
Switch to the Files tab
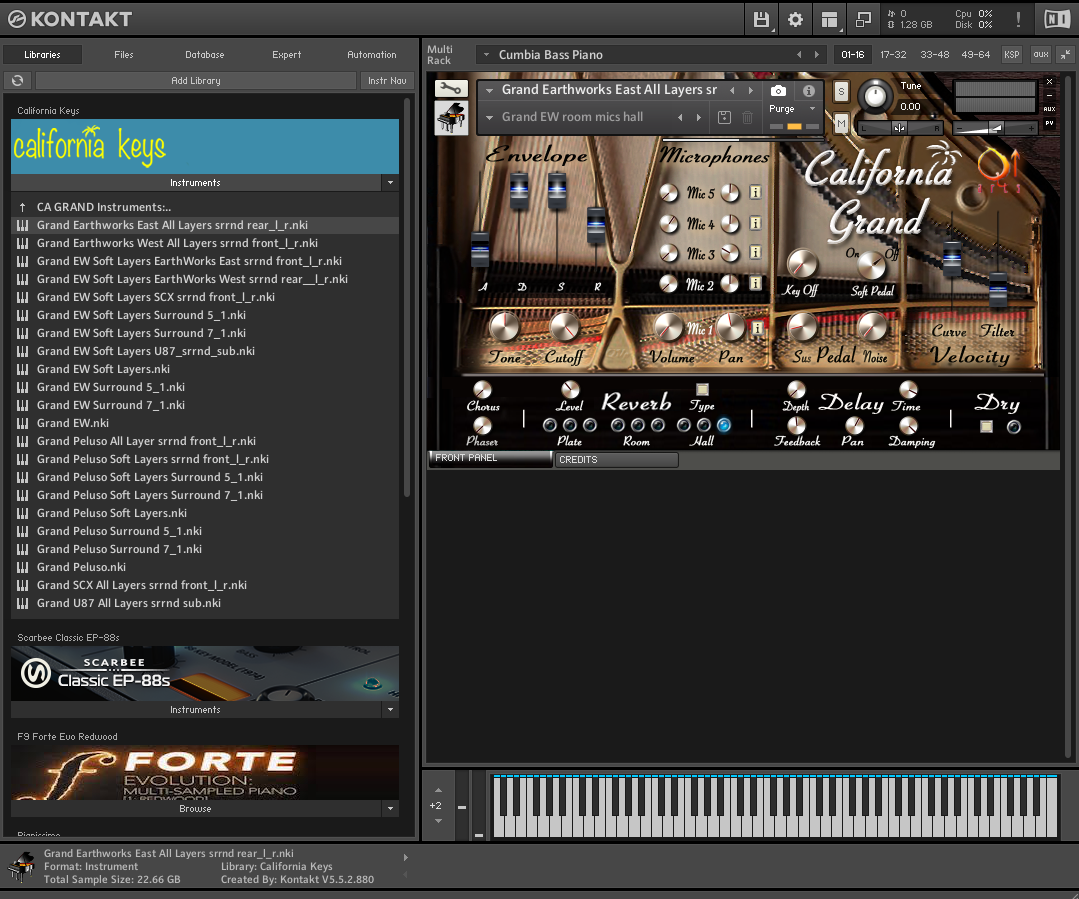[124, 54]
